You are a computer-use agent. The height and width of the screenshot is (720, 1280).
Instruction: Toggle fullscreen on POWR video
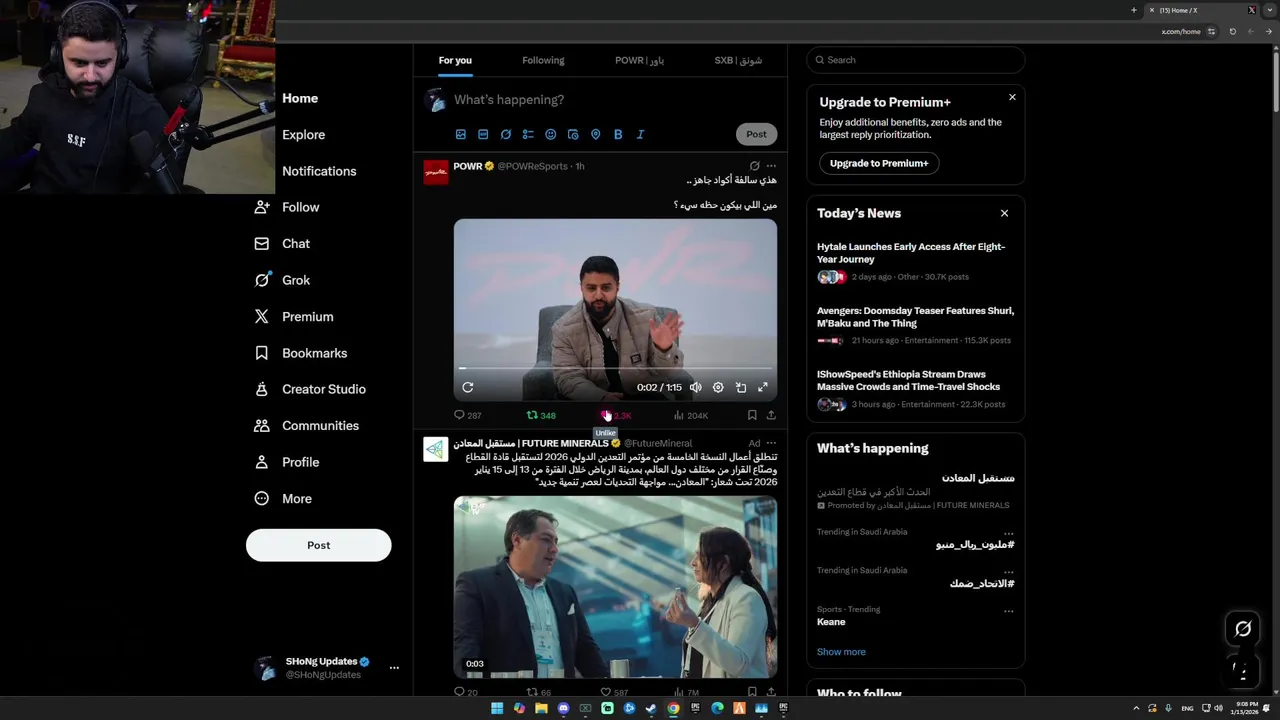763,387
